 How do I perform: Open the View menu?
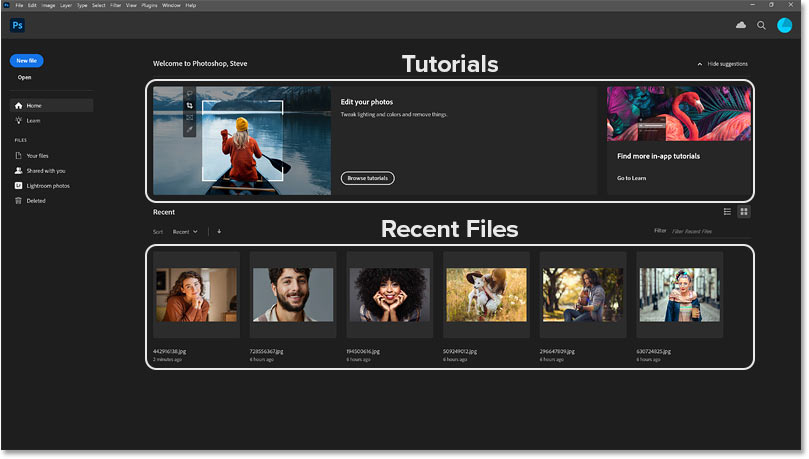(132, 5)
